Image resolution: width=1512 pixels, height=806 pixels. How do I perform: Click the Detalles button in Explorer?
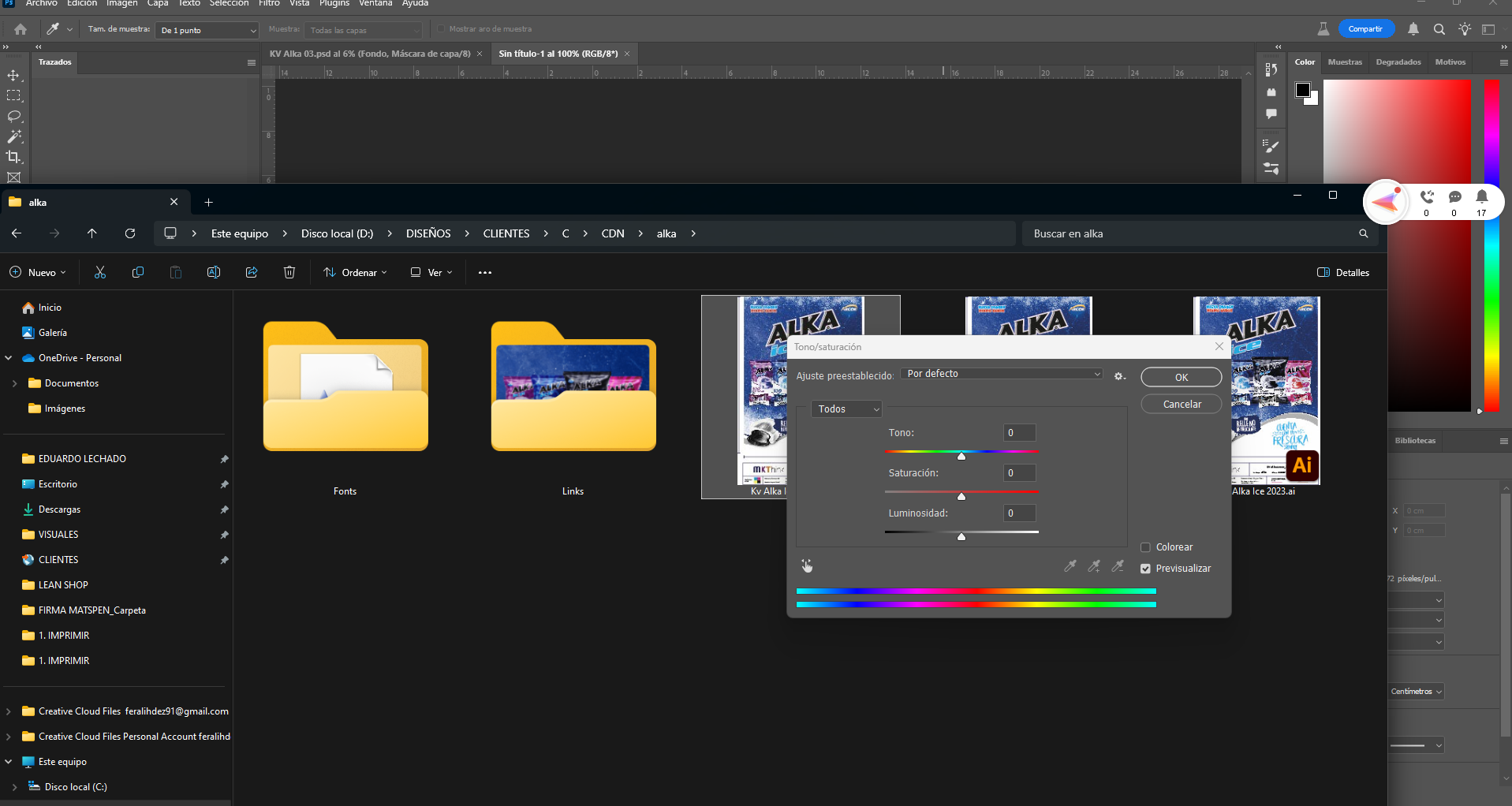pos(1342,272)
